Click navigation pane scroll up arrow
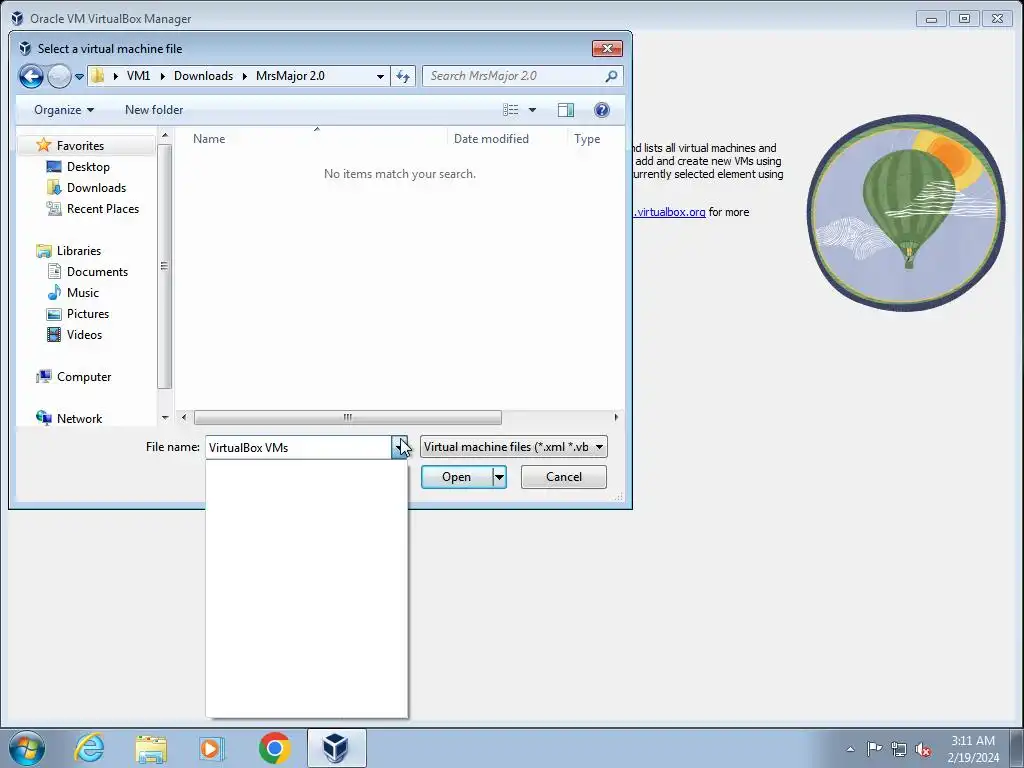This screenshot has height=768, width=1024. coord(165,135)
